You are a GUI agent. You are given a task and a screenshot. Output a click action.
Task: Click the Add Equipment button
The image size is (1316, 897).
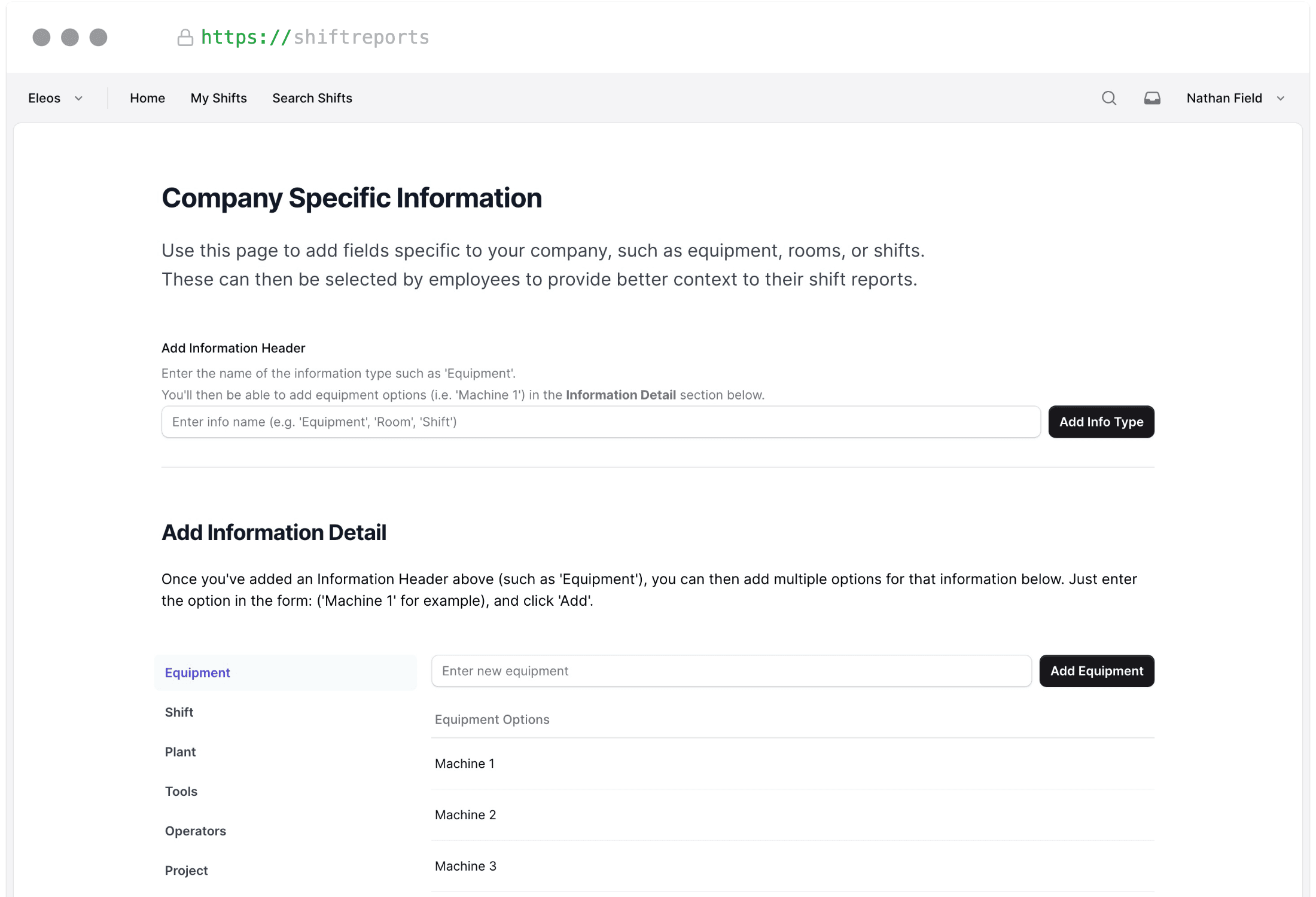pyautogui.click(x=1096, y=671)
